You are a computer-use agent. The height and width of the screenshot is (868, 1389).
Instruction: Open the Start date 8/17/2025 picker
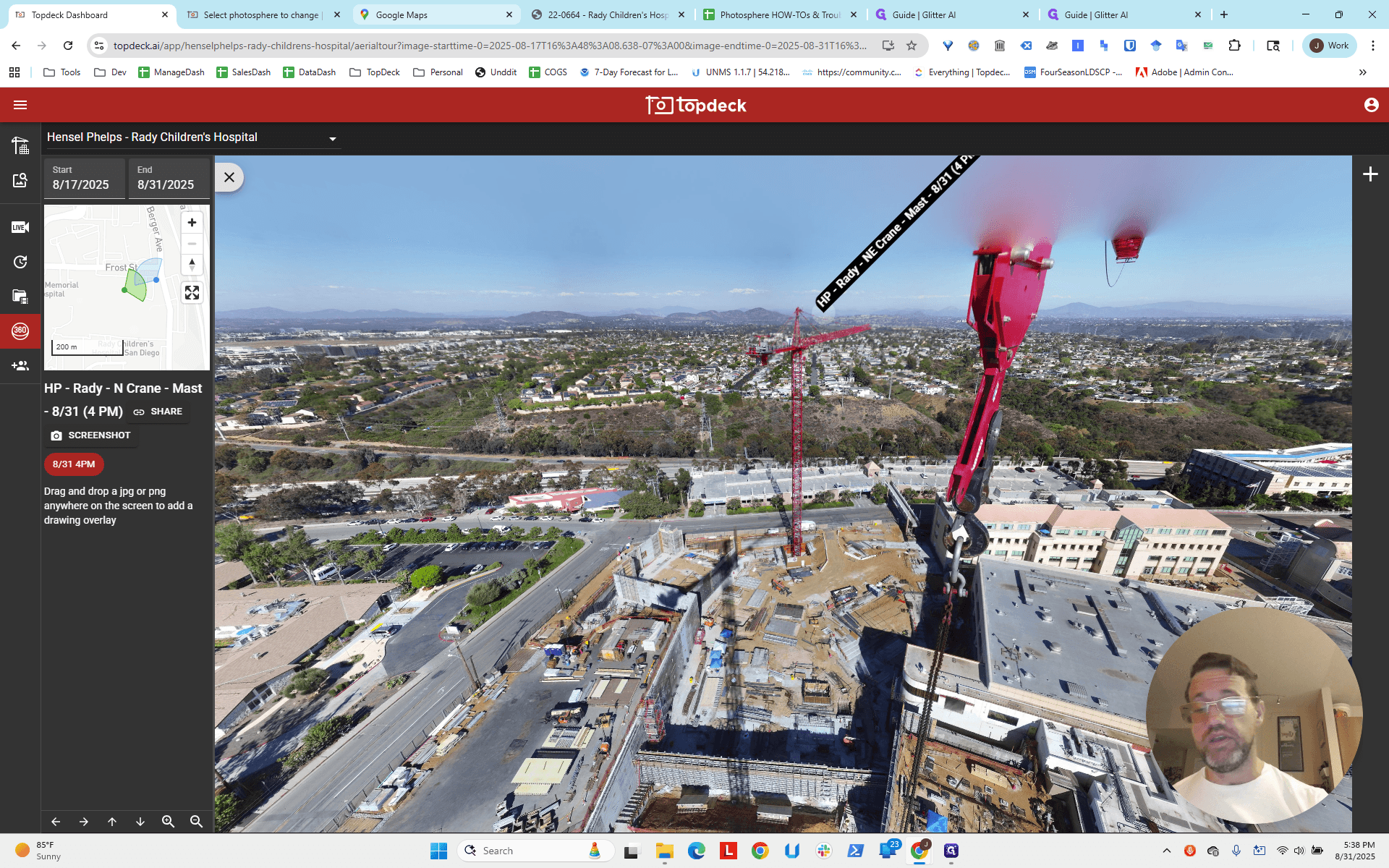pos(85,178)
